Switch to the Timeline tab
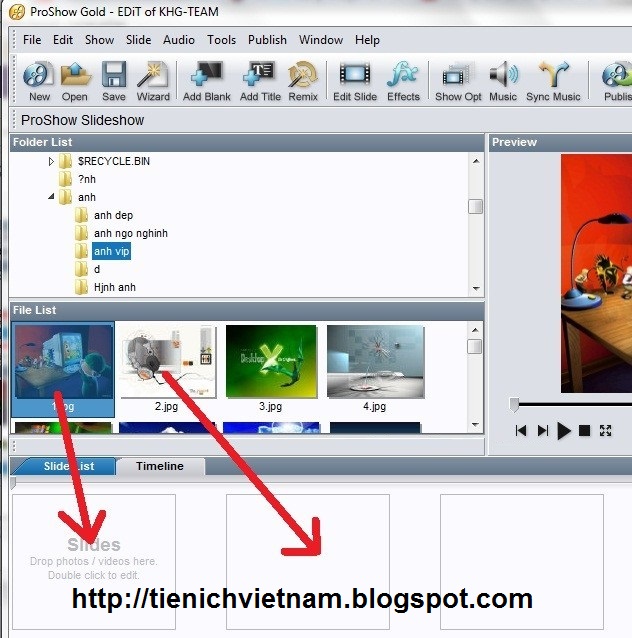Viewport: 632px width, 638px height. pyautogui.click(x=160, y=466)
